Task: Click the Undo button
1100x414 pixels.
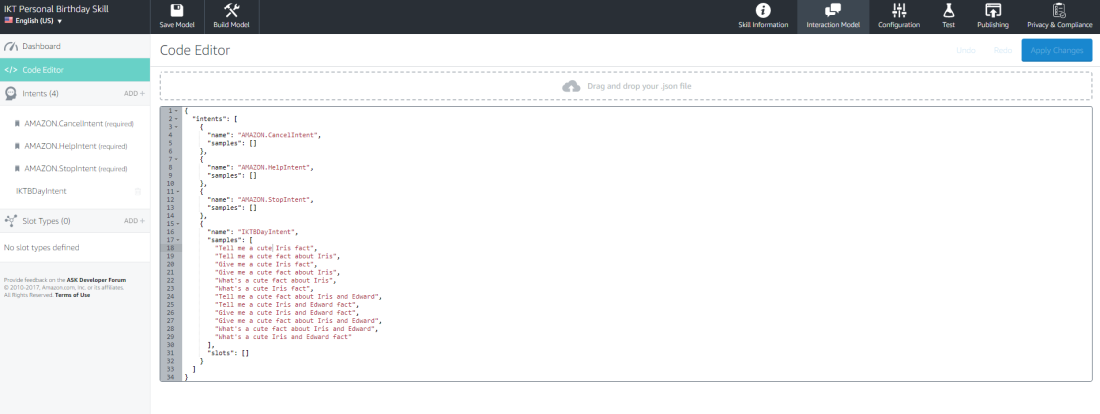Action: click(966, 51)
